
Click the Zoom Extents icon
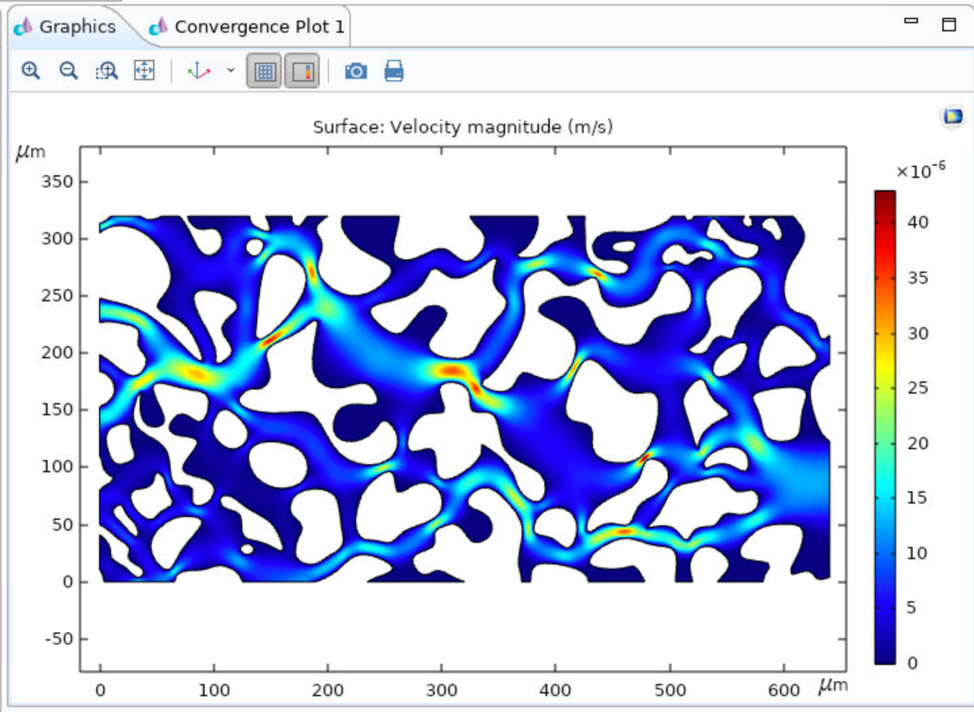pyautogui.click(x=144, y=71)
